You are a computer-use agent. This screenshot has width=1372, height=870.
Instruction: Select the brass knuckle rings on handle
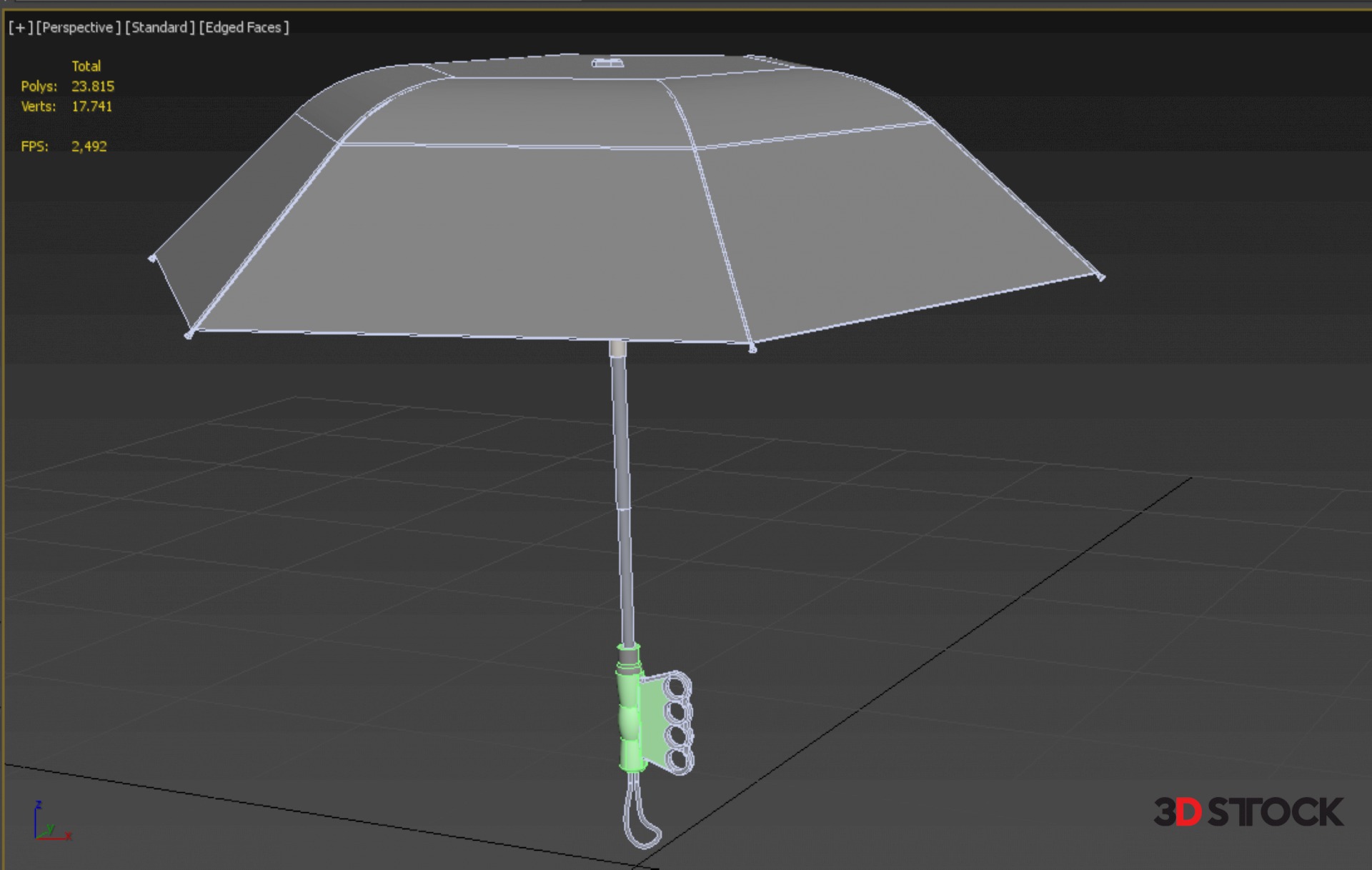[x=676, y=723]
